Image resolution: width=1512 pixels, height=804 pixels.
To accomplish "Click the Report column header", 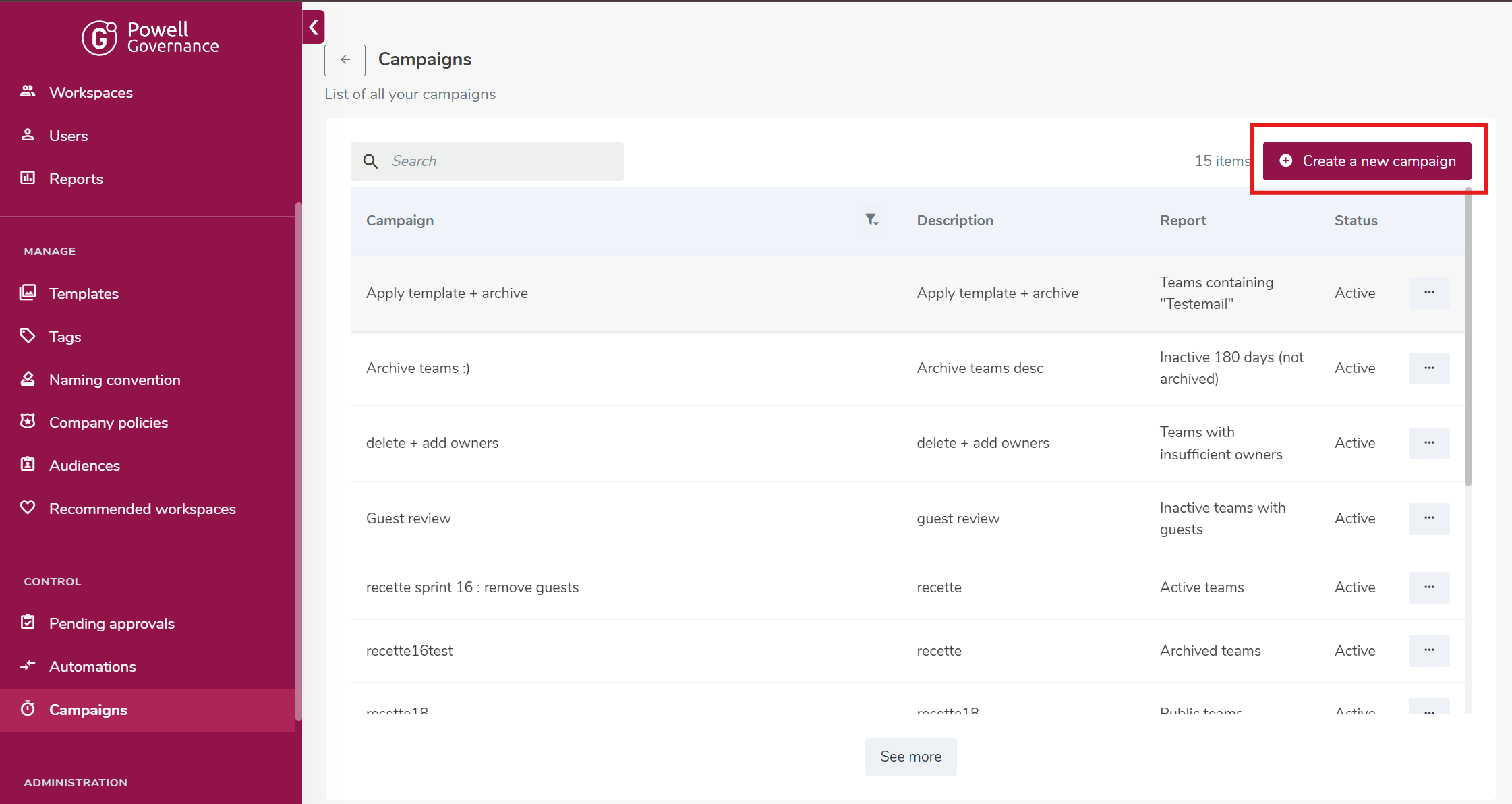I will [x=1183, y=221].
